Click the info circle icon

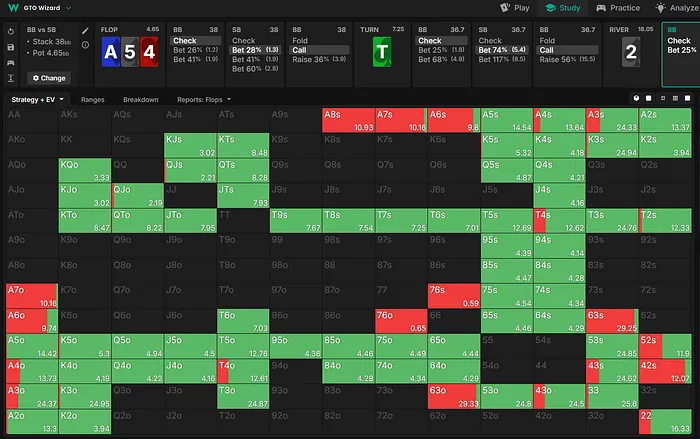pyautogui.click(x=86, y=45)
